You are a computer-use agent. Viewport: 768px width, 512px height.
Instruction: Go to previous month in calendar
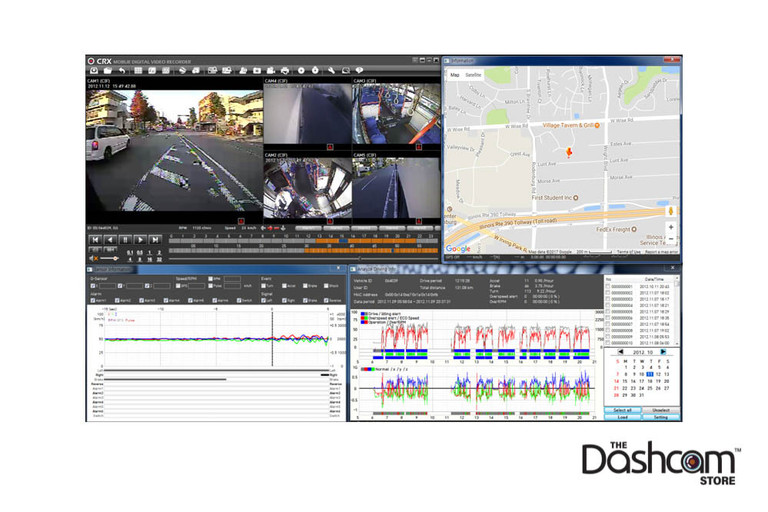pos(620,351)
